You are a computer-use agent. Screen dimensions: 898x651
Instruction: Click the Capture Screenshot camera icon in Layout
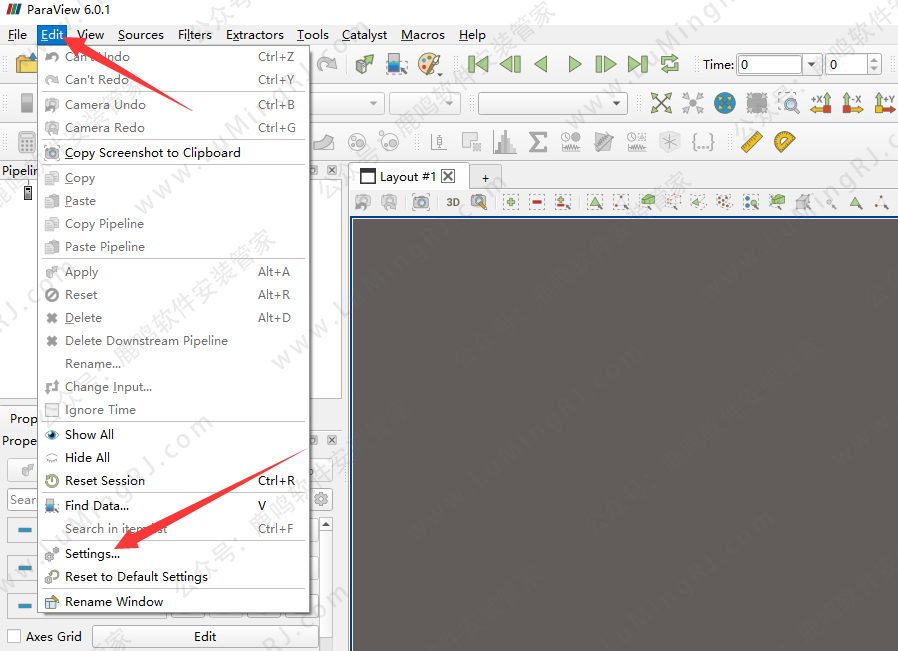click(421, 202)
